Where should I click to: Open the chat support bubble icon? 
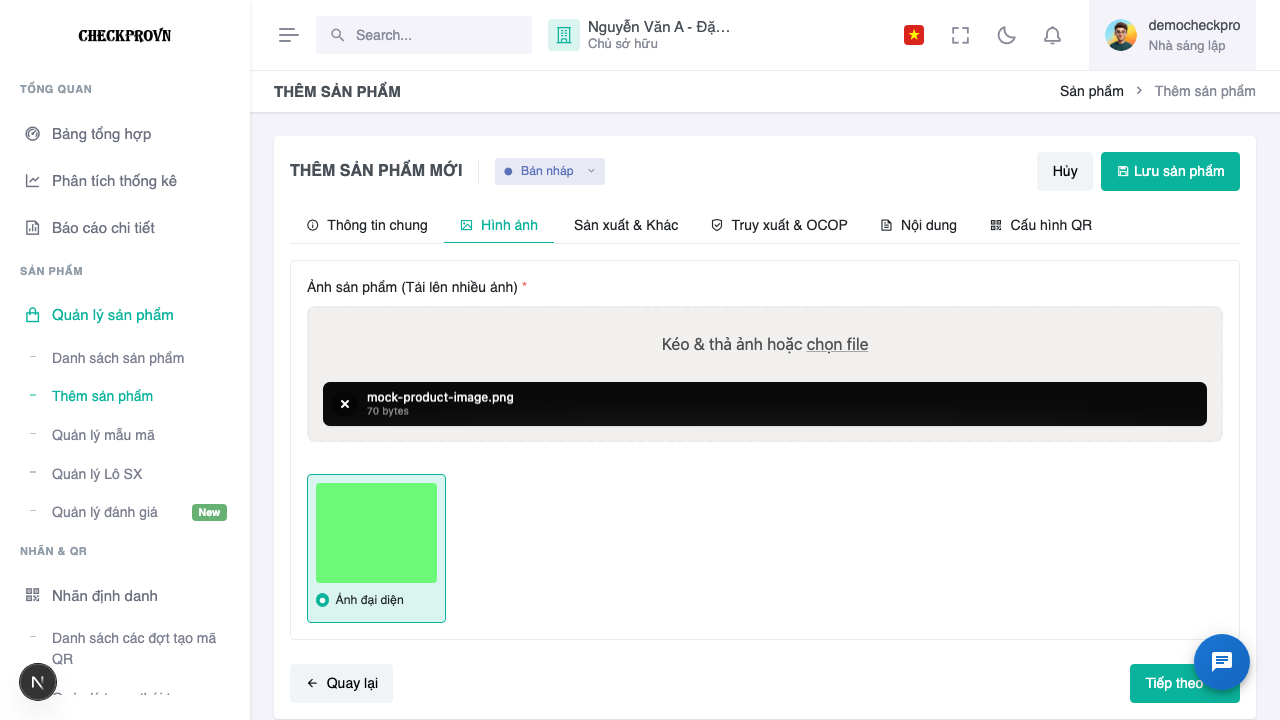click(1222, 662)
